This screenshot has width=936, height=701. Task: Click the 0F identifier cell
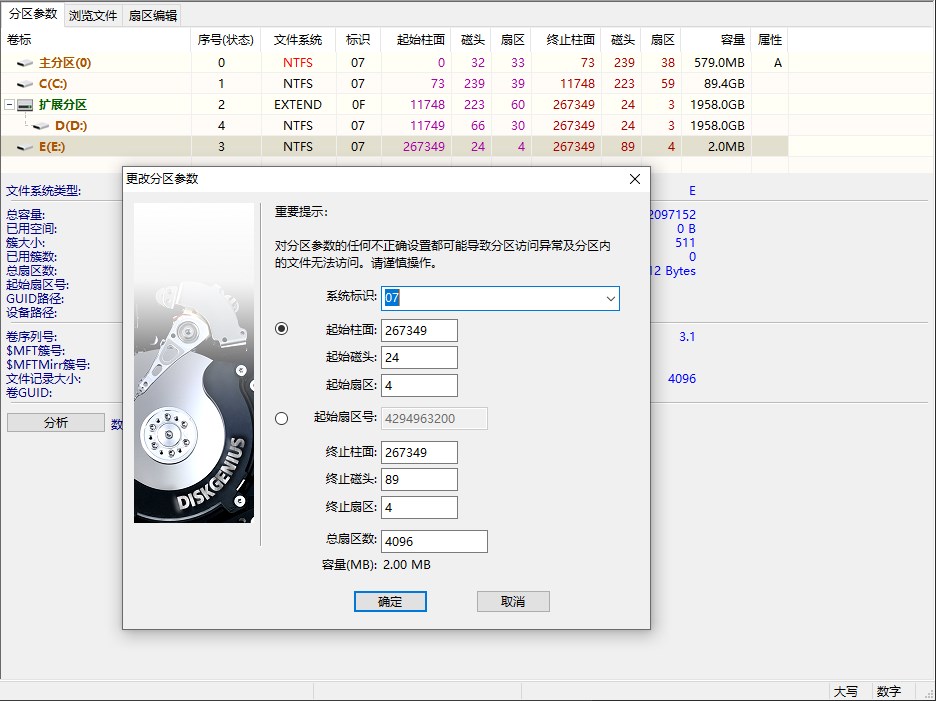358,104
